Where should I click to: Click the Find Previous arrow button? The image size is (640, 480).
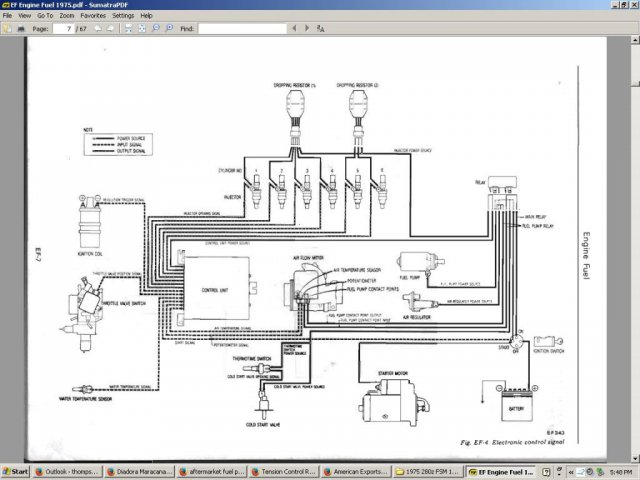click(295, 29)
